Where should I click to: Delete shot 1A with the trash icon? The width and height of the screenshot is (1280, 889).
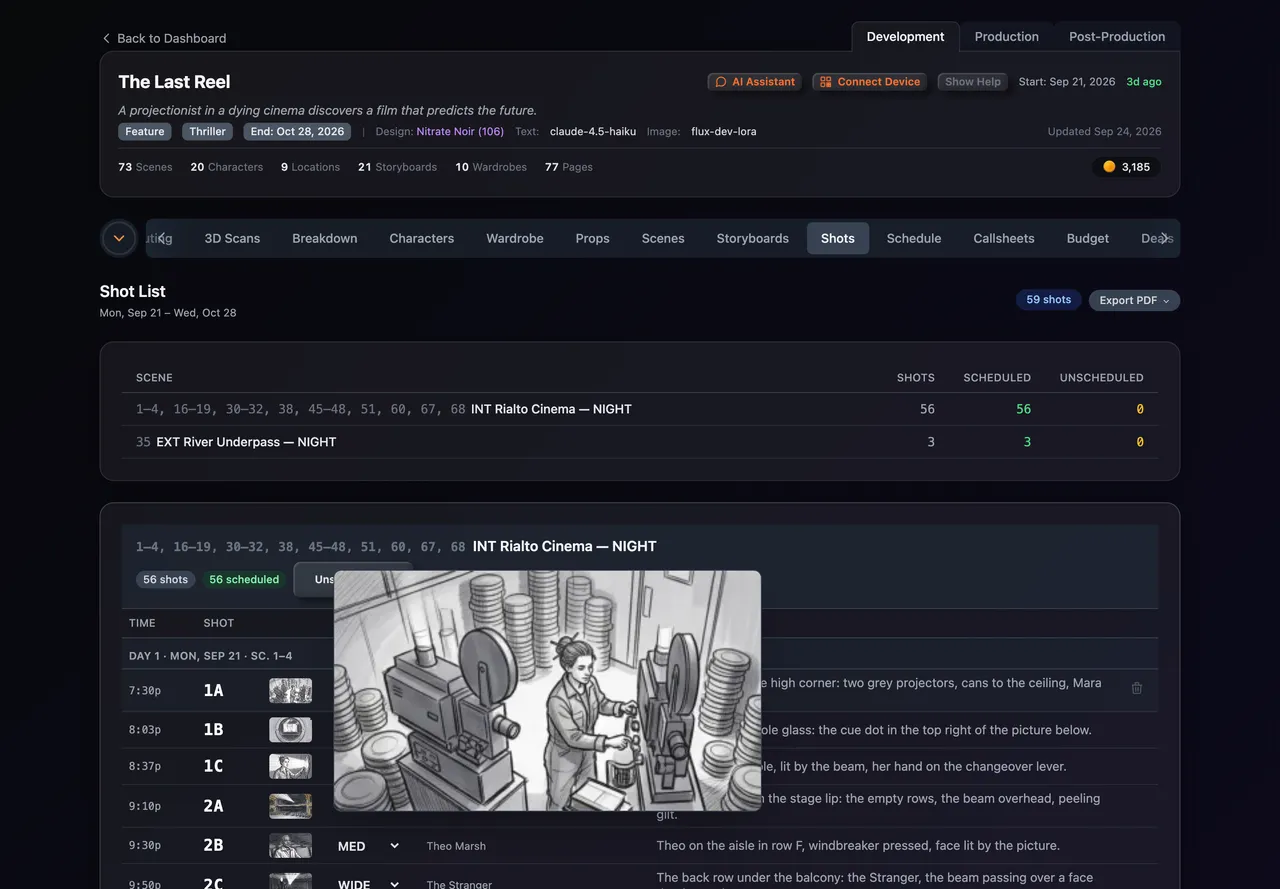[1136, 688]
